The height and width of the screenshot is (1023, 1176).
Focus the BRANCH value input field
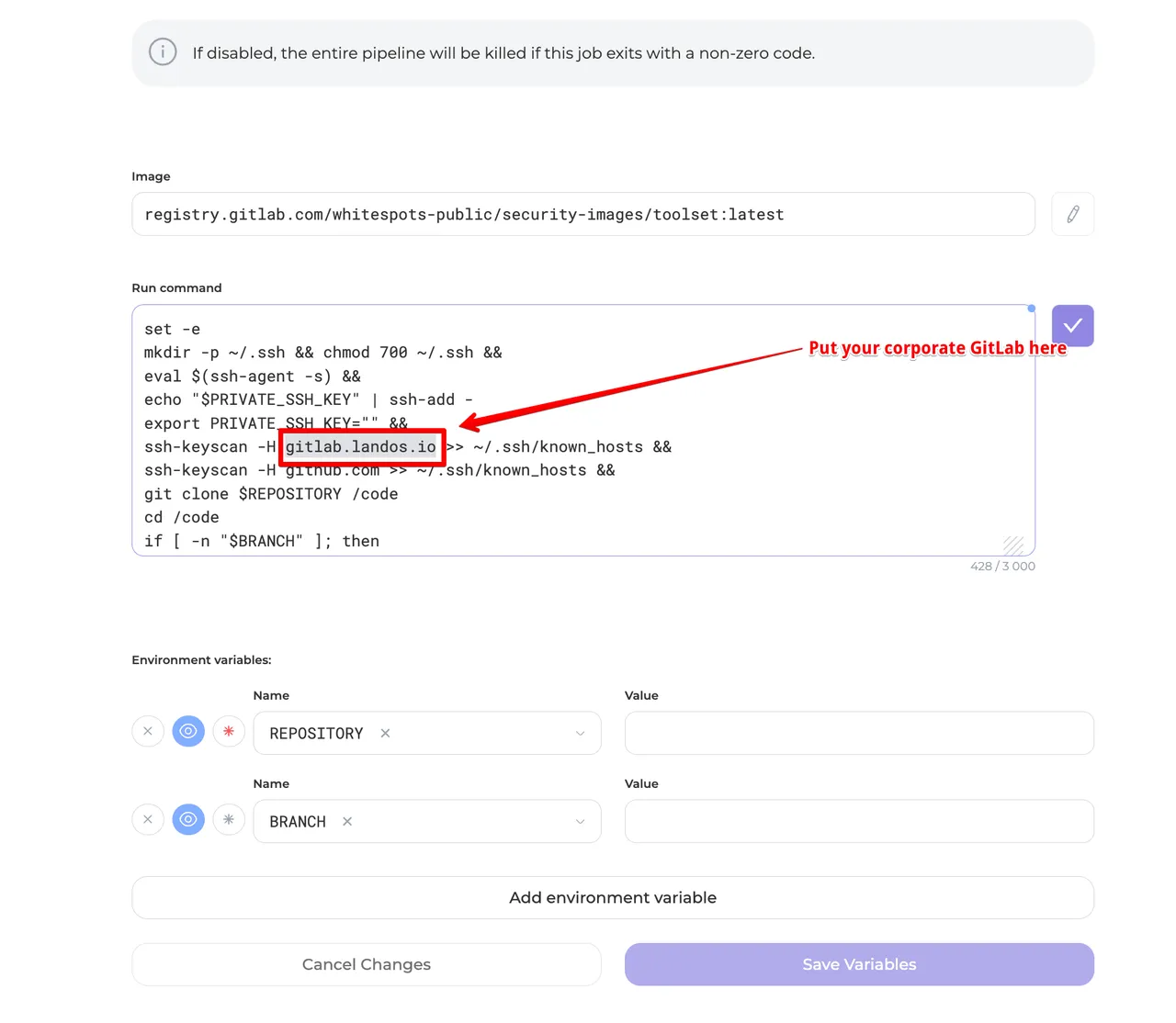click(859, 821)
